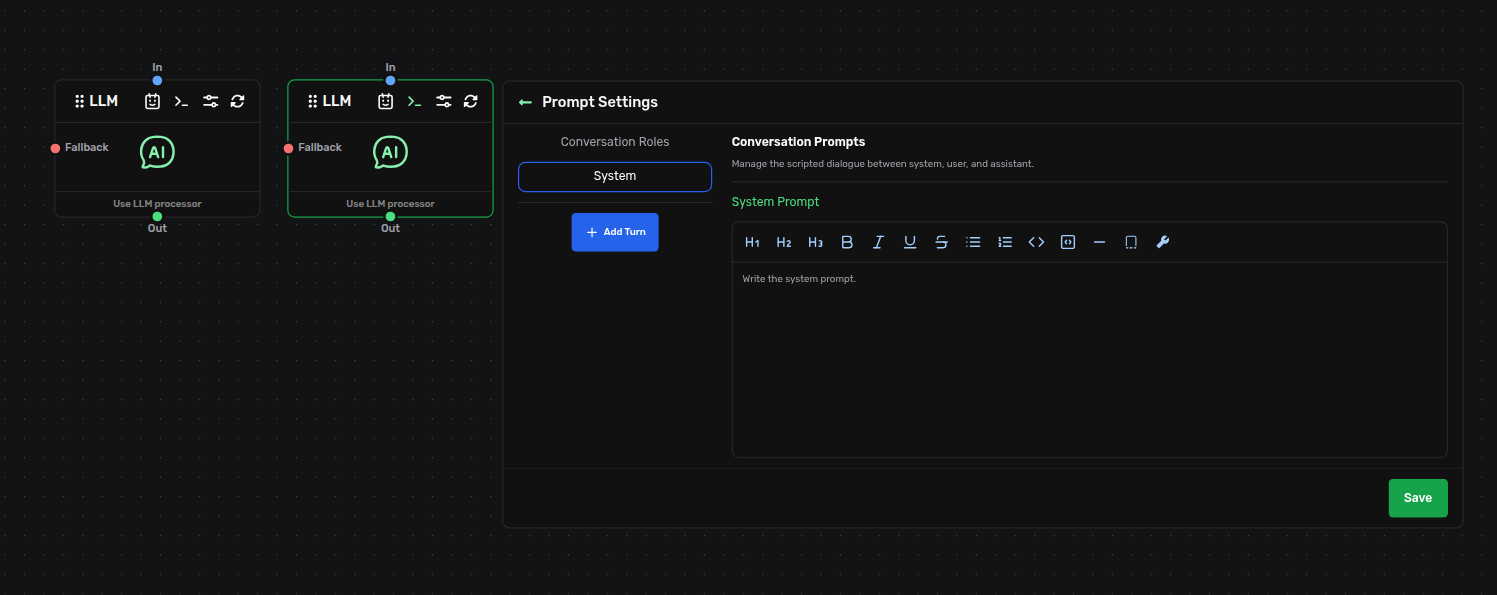Click 'Use LLM processor' text on the first node
Viewport: 1497px width, 595px height.
[157, 204]
